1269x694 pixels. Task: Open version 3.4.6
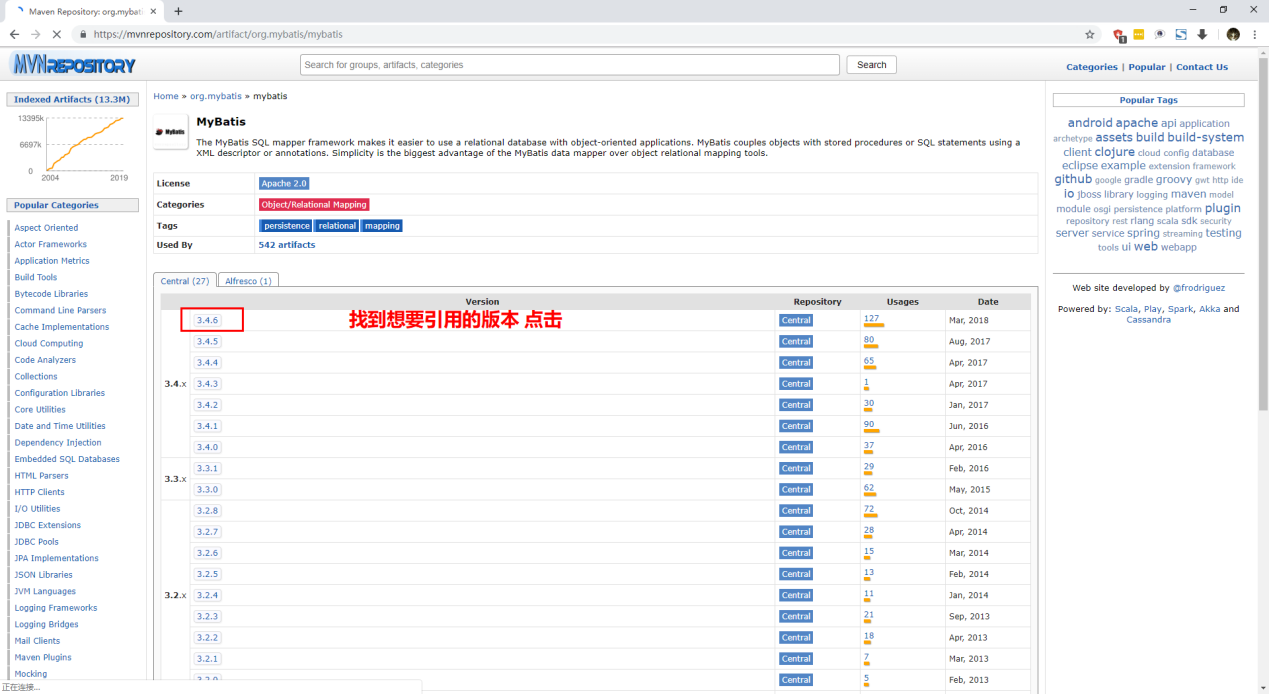(207, 320)
